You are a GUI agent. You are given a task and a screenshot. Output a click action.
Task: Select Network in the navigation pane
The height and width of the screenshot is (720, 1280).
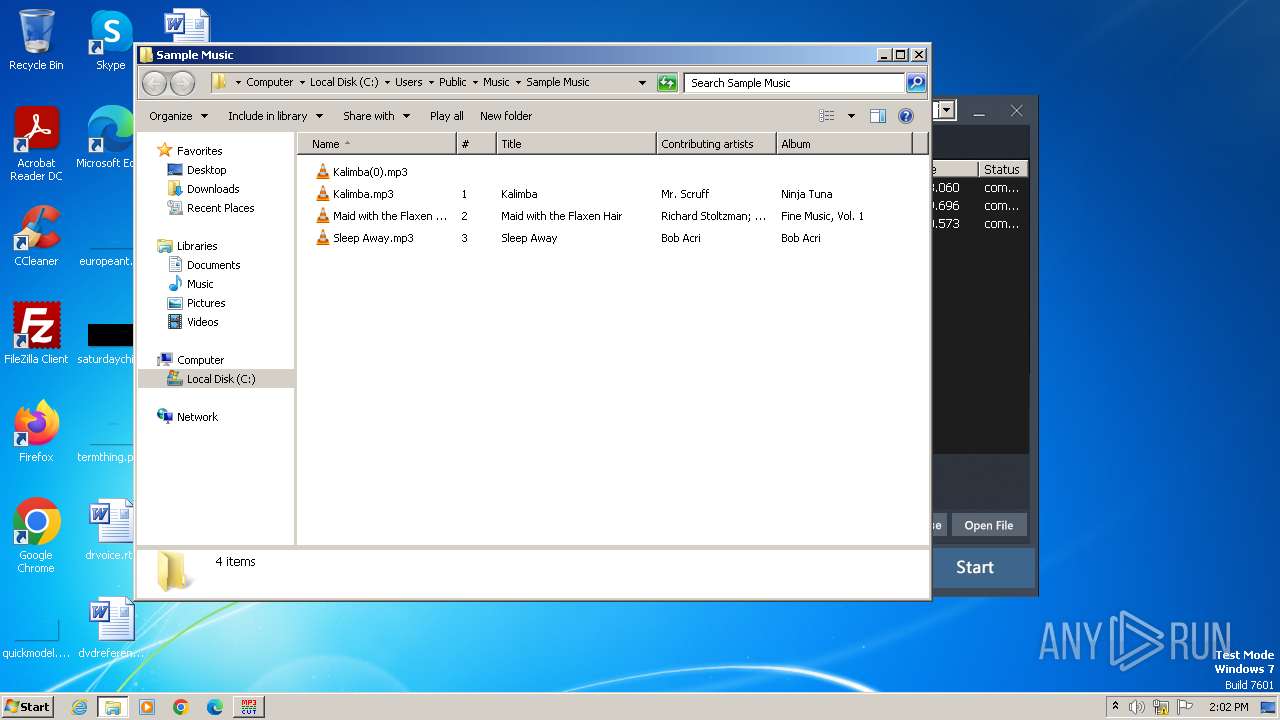197,417
